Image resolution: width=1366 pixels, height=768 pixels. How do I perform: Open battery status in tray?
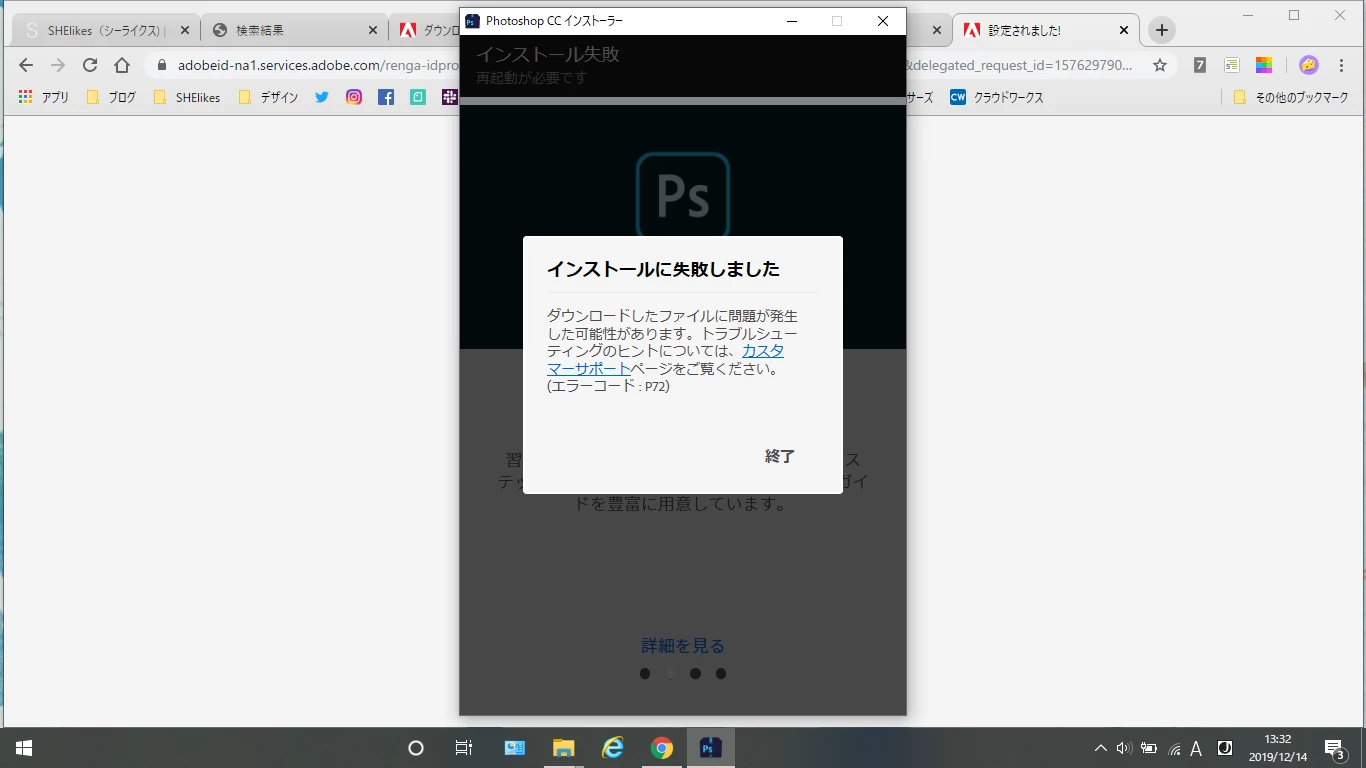coord(1149,748)
